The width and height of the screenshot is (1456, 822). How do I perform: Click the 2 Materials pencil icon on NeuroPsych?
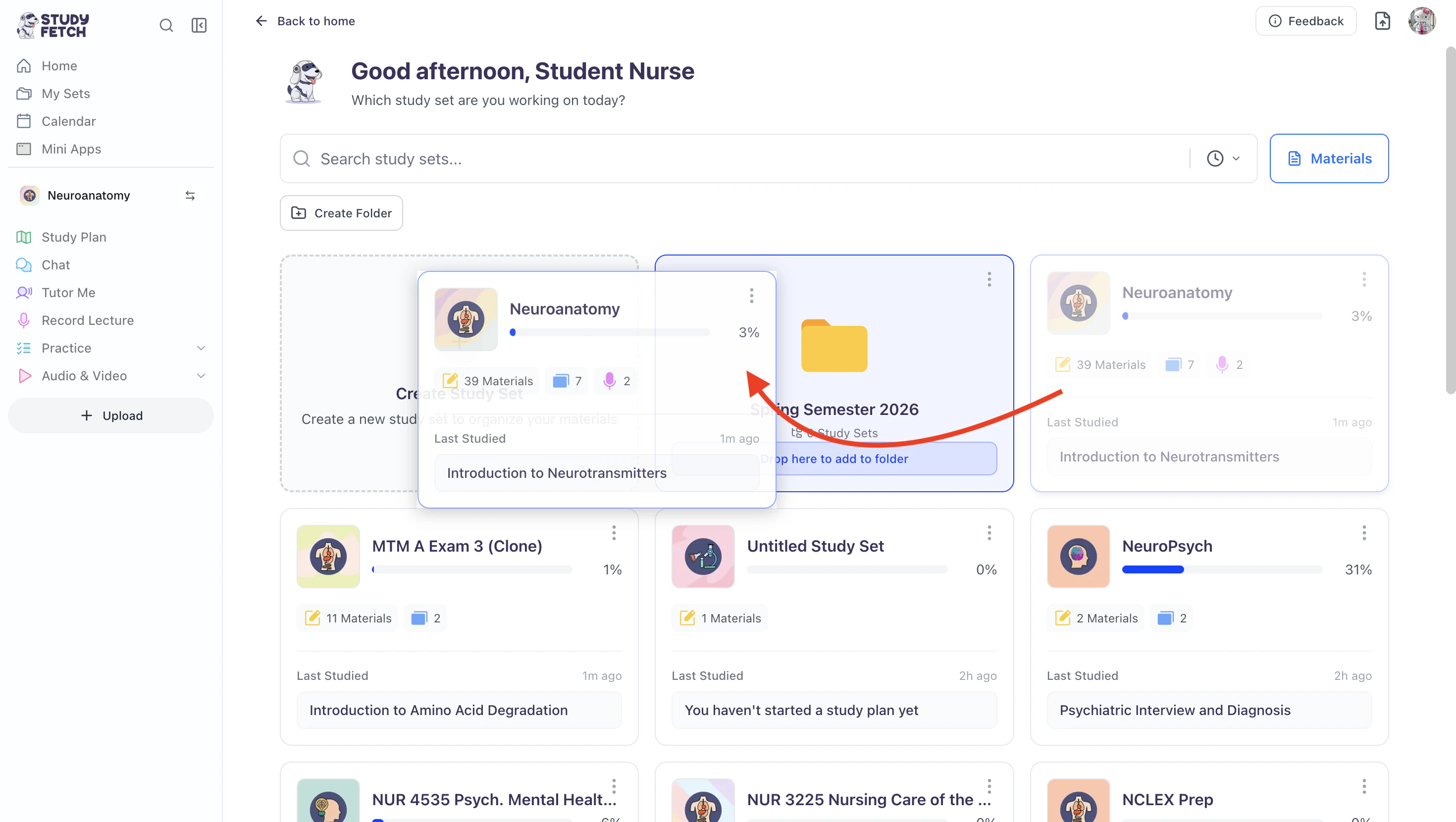click(x=1063, y=618)
